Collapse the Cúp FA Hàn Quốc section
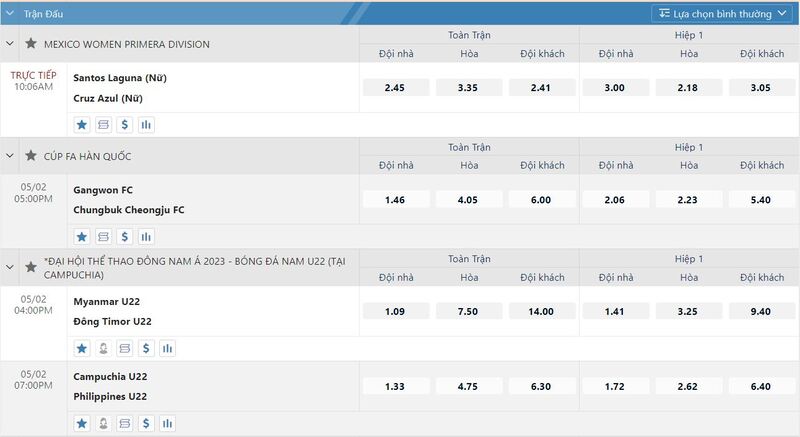Screen dimensions: 800x437 pos(10,156)
